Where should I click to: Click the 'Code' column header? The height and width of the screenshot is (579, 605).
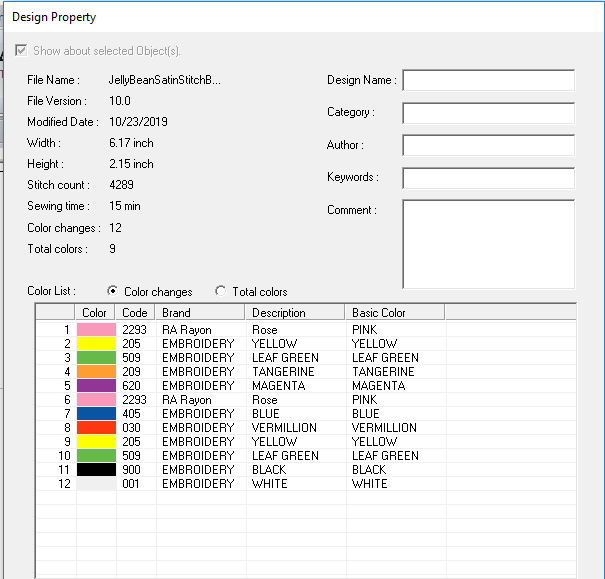[135, 312]
